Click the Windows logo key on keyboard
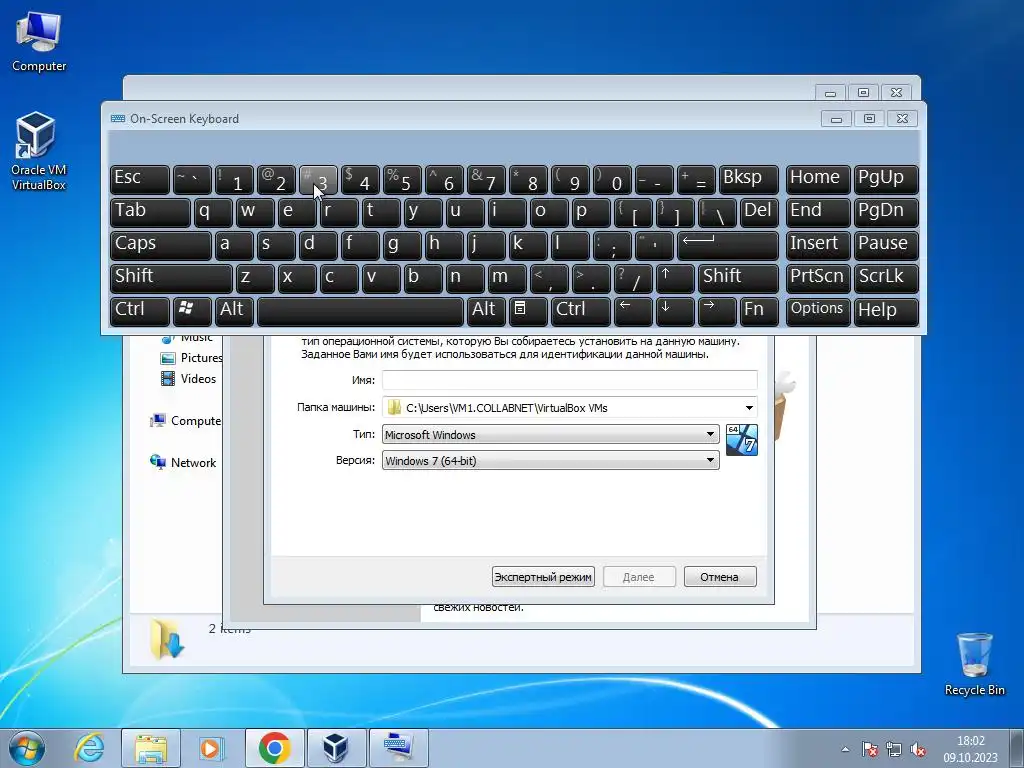The width and height of the screenshot is (1024, 768). tap(192, 311)
